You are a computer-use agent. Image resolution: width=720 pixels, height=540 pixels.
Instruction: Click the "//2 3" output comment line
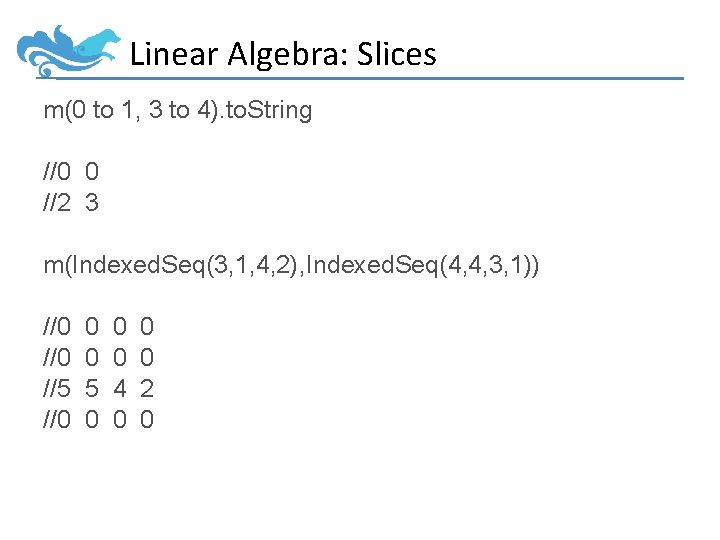(71, 203)
